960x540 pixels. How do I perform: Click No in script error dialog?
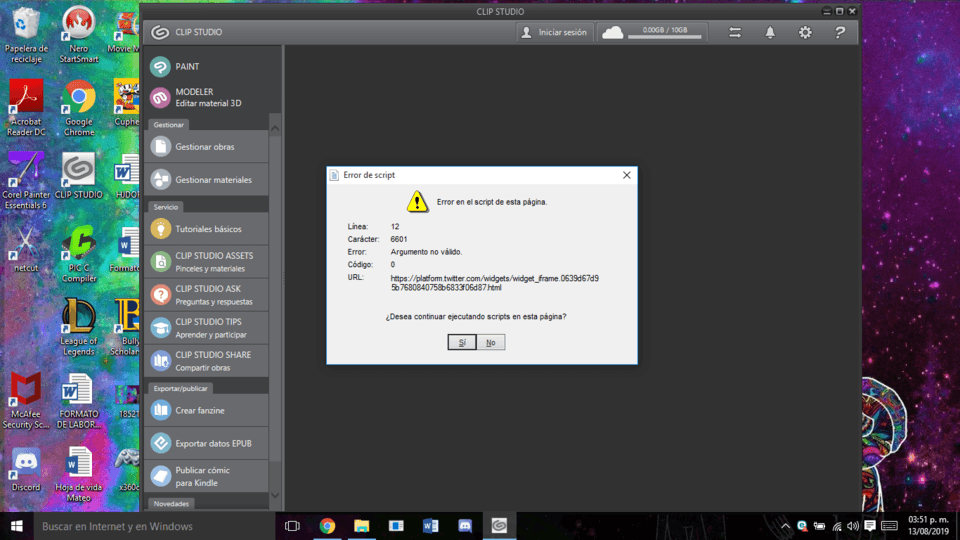[490, 342]
